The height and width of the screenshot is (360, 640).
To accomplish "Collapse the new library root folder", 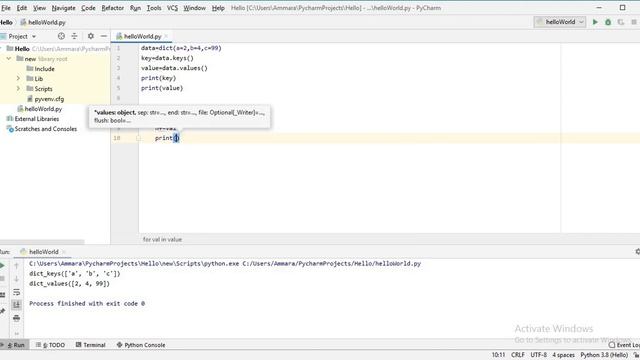I will pos(9,59).
